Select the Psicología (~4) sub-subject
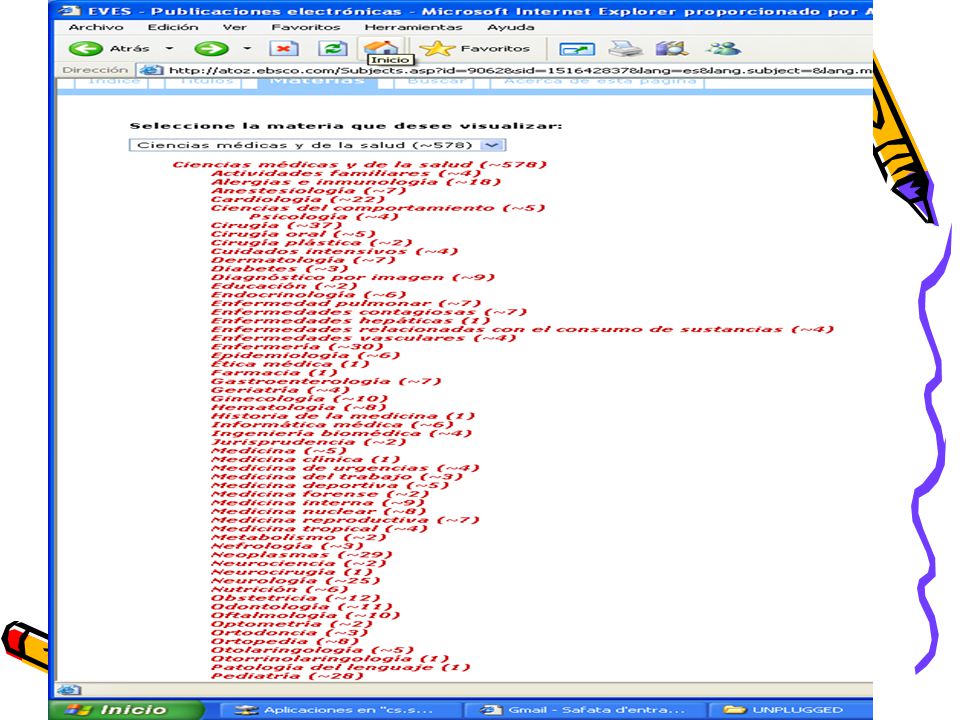The width and height of the screenshot is (960, 720). (324, 216)
